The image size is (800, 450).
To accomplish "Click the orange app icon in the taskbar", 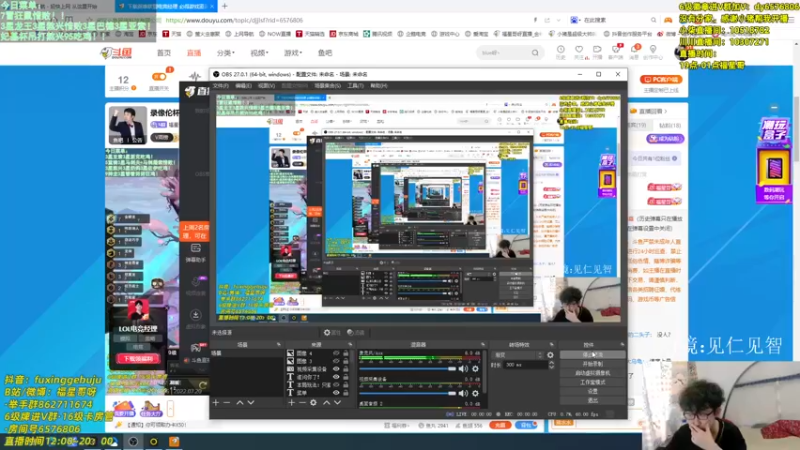I will point(174,441).
